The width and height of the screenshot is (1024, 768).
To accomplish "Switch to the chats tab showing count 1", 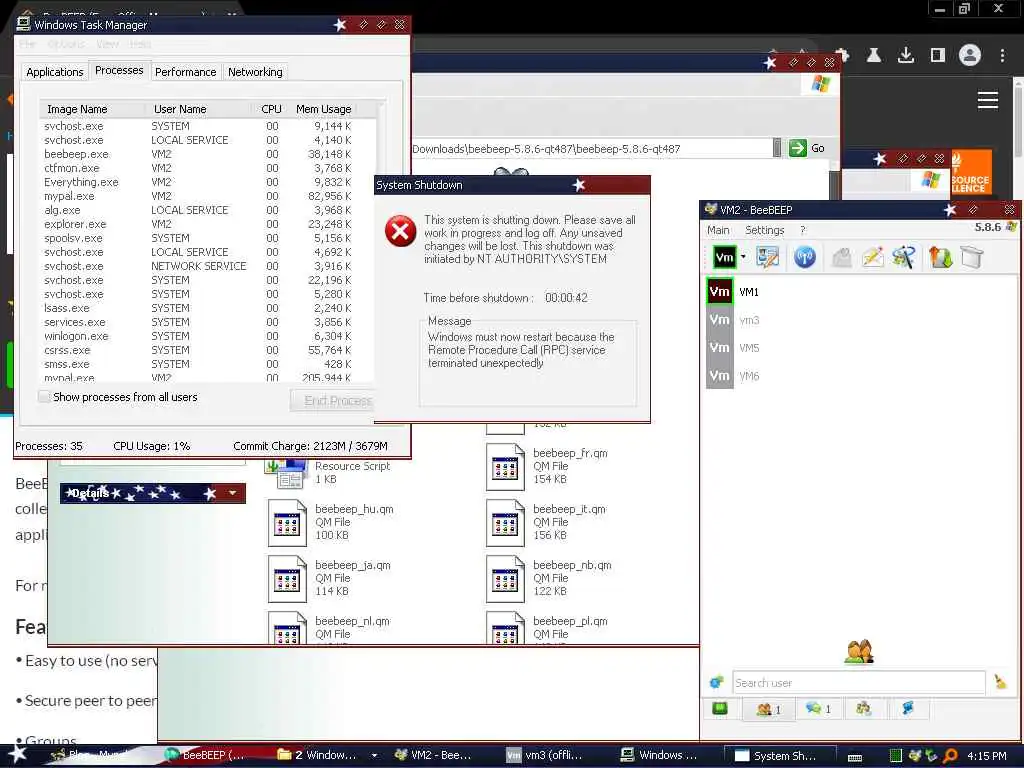I will 818,709.
